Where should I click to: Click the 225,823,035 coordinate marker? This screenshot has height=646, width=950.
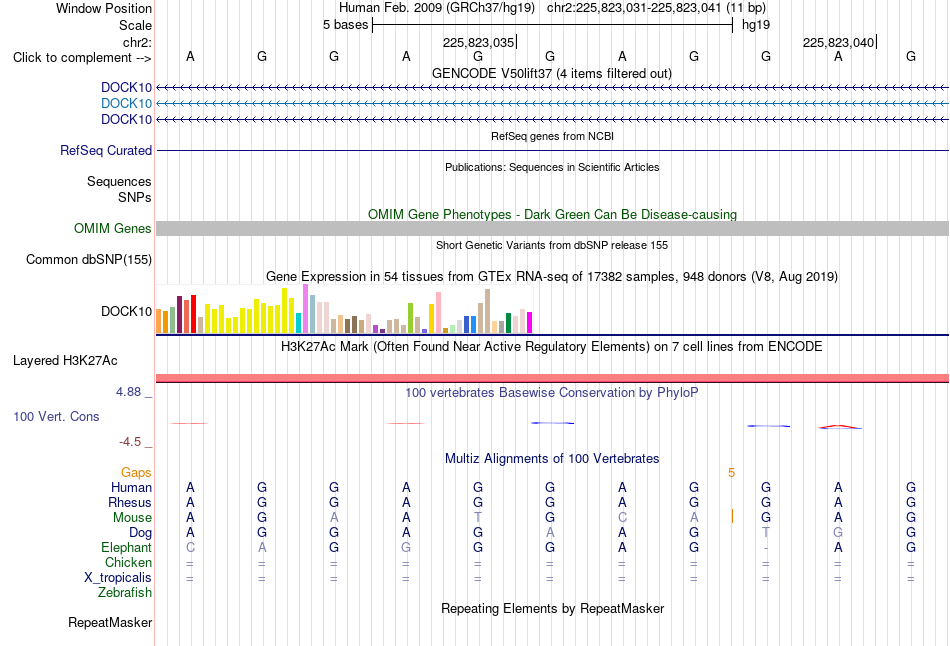coord(479,42)
